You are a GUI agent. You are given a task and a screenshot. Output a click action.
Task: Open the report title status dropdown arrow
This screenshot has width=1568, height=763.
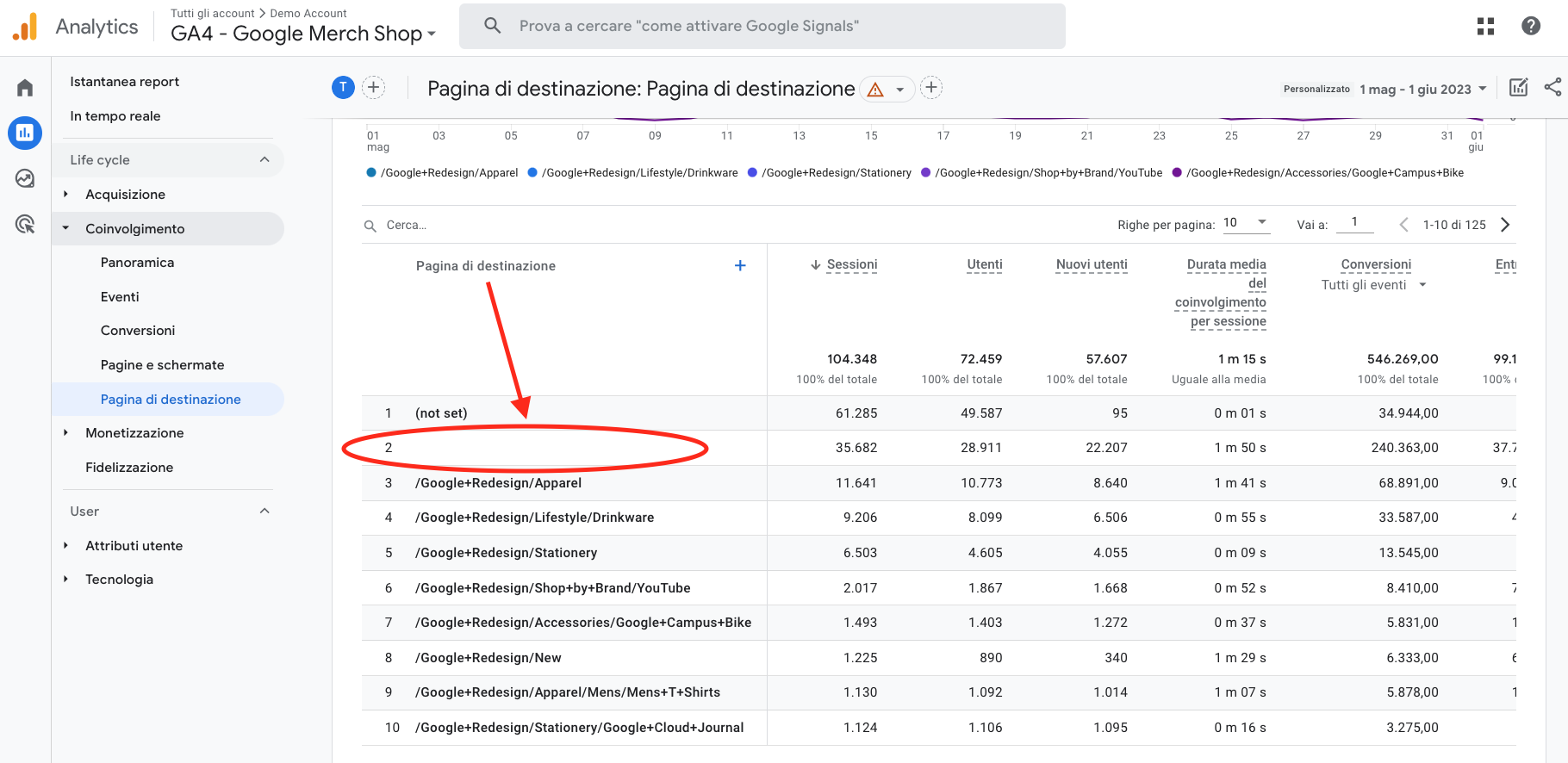(x=899, y=90)
